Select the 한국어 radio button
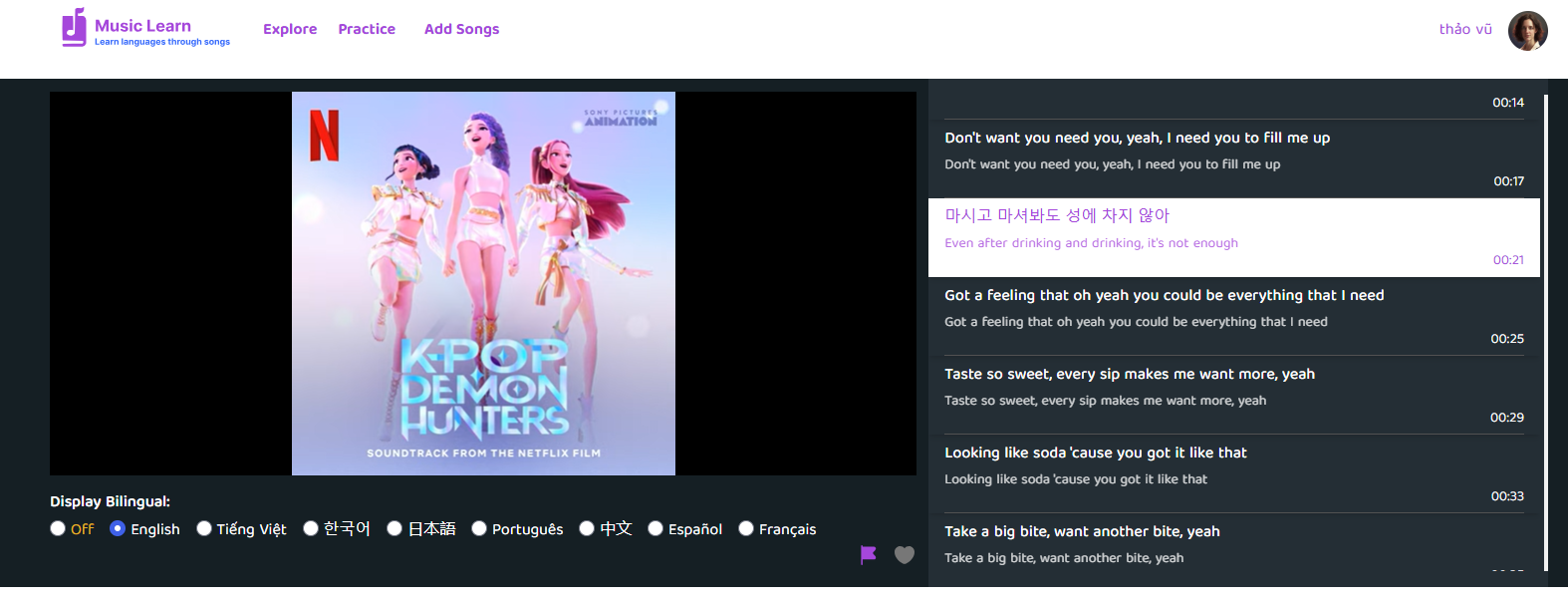The width and height of the screenshot is (1568, 602). click(311, 528)
